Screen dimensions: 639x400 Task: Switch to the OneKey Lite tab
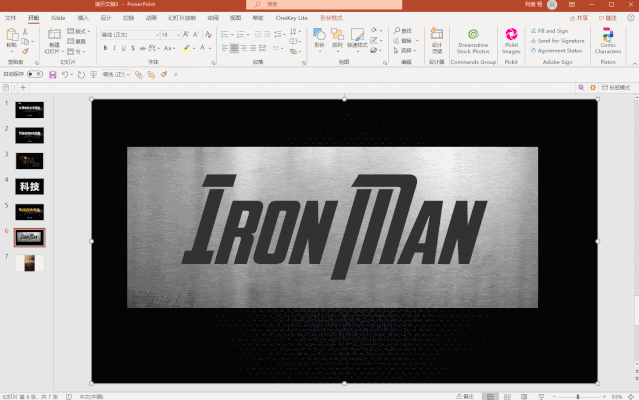(291, 18)
